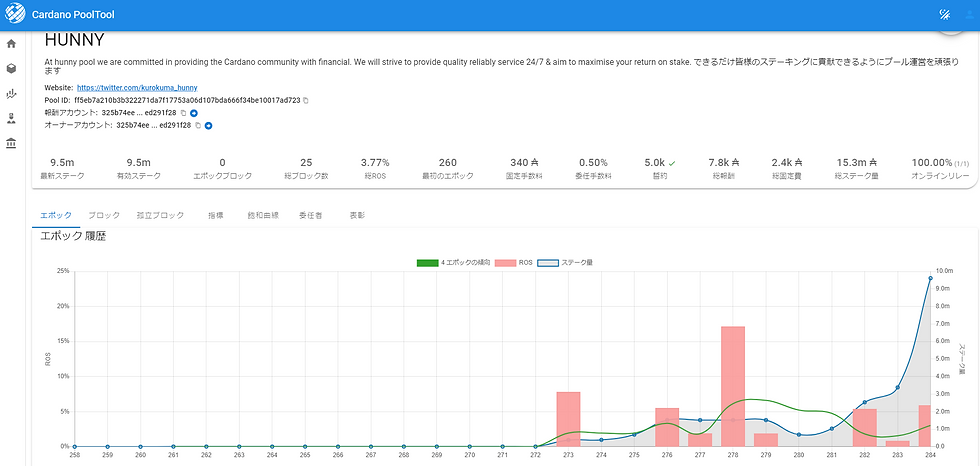Click the 0 エポックブロック value
Viewport: 980px width, 466px height.
[222, 162]
